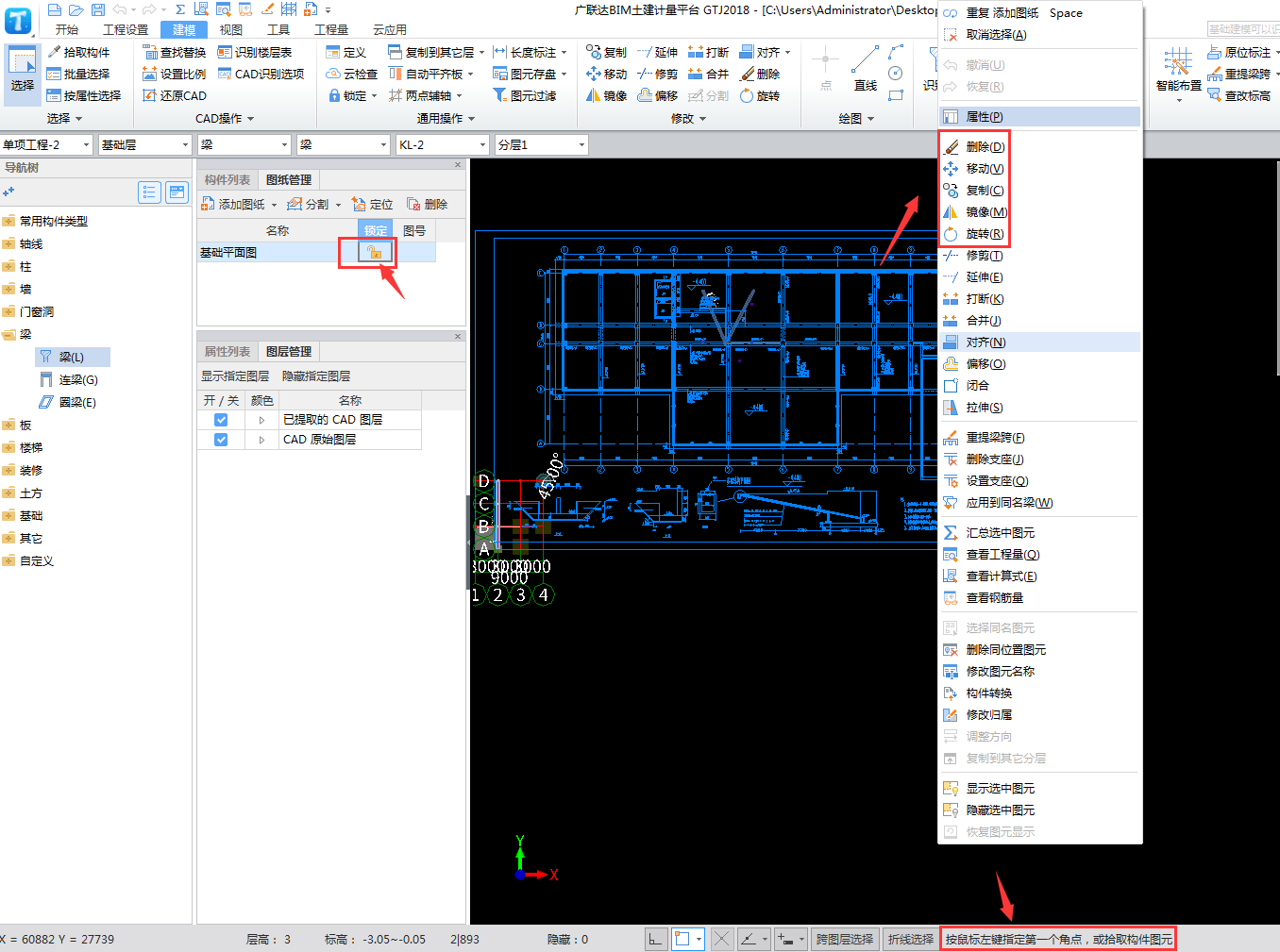Click 查改标高 tool
This screenshot has height=952, width=1280.
1238,95
